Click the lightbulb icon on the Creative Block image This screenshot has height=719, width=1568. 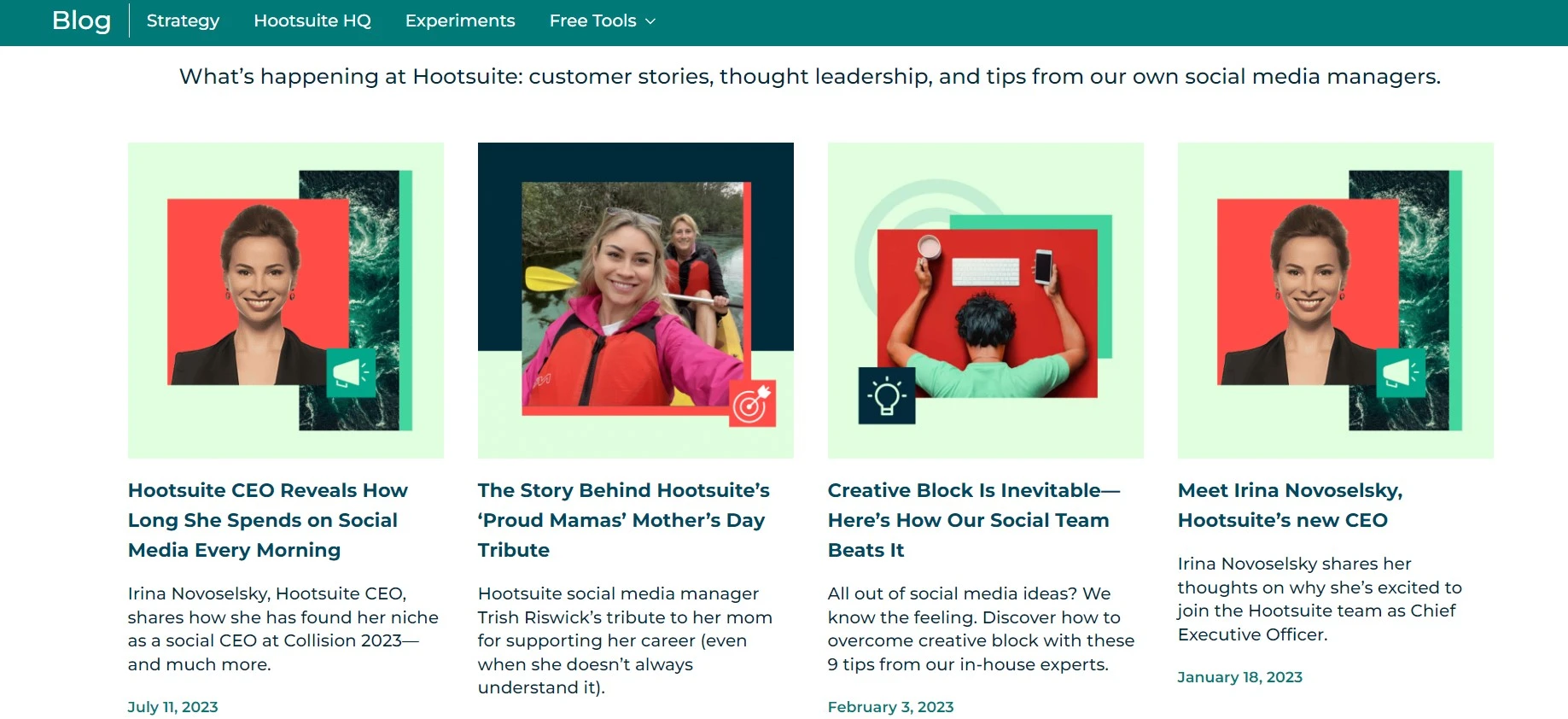pos(887,395)
